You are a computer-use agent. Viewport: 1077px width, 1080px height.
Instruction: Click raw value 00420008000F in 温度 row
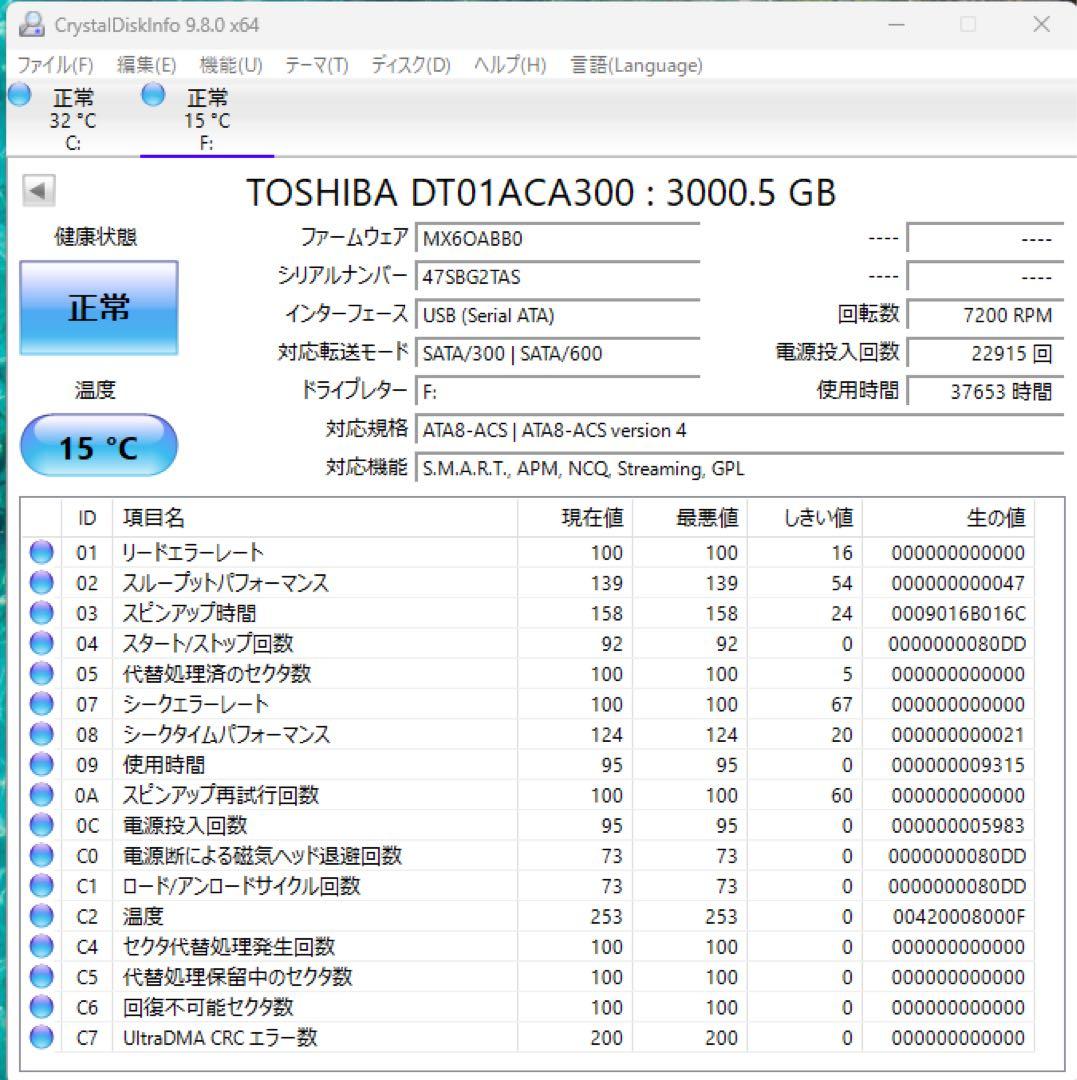pos(959,916)
